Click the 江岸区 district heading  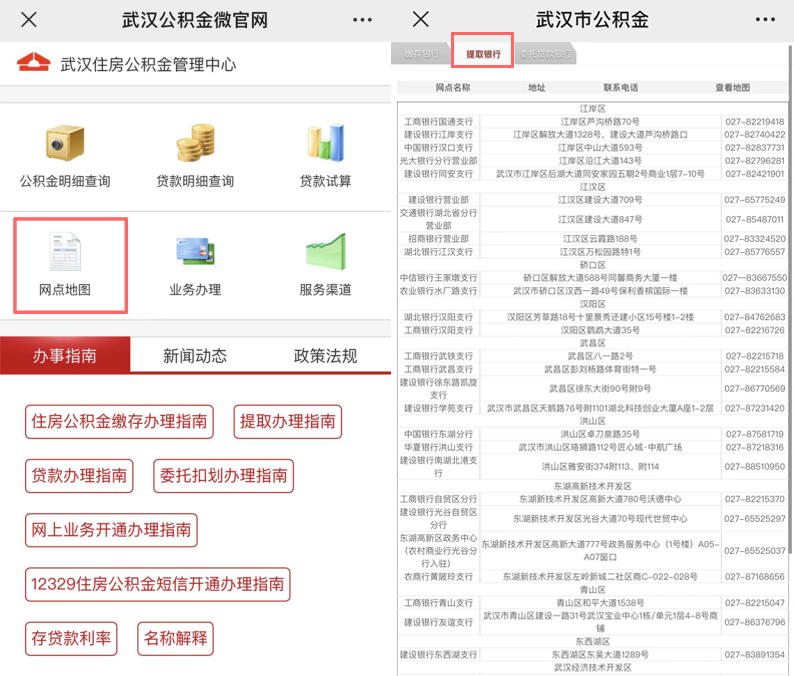pos(592,109)
